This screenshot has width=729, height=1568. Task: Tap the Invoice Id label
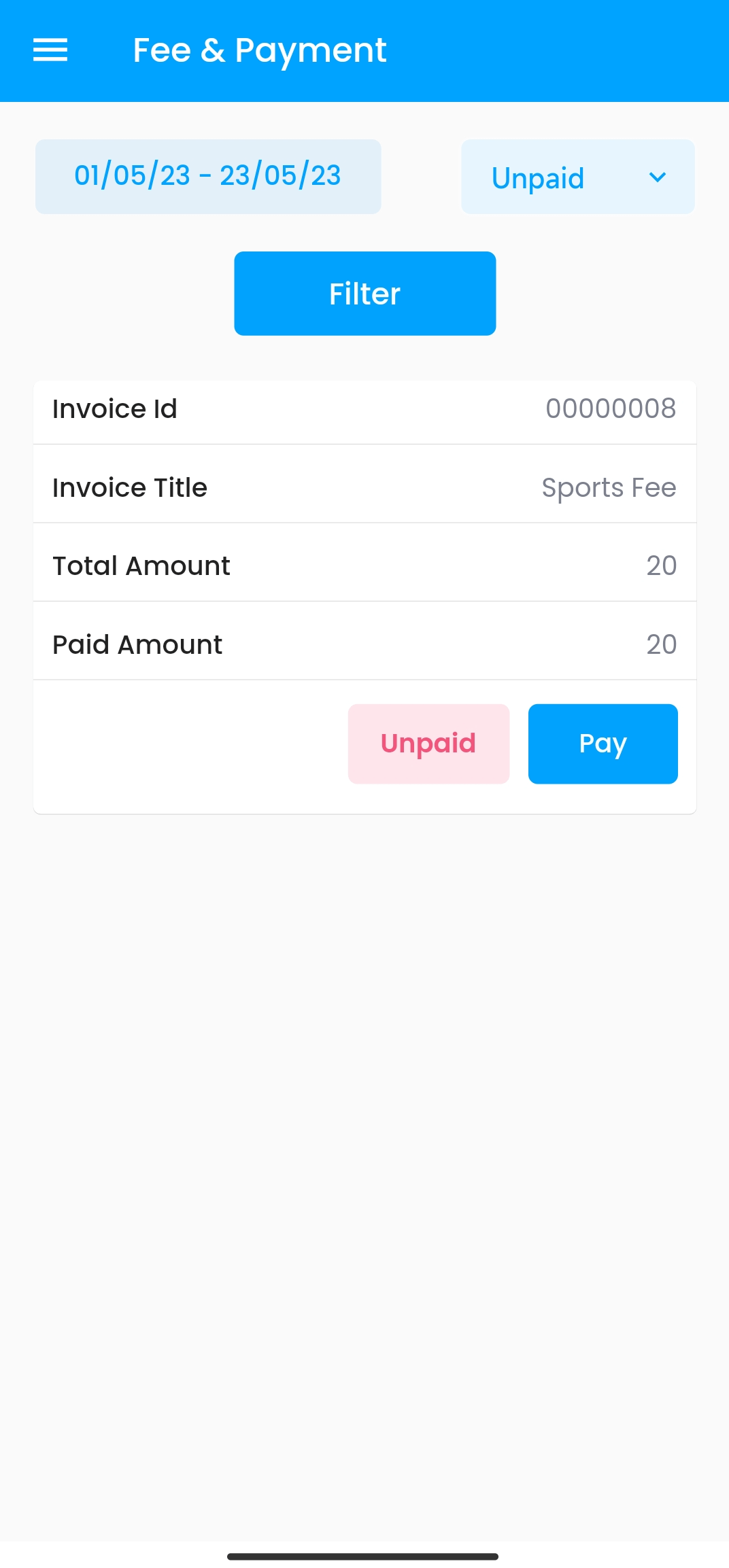coord(115,409)
